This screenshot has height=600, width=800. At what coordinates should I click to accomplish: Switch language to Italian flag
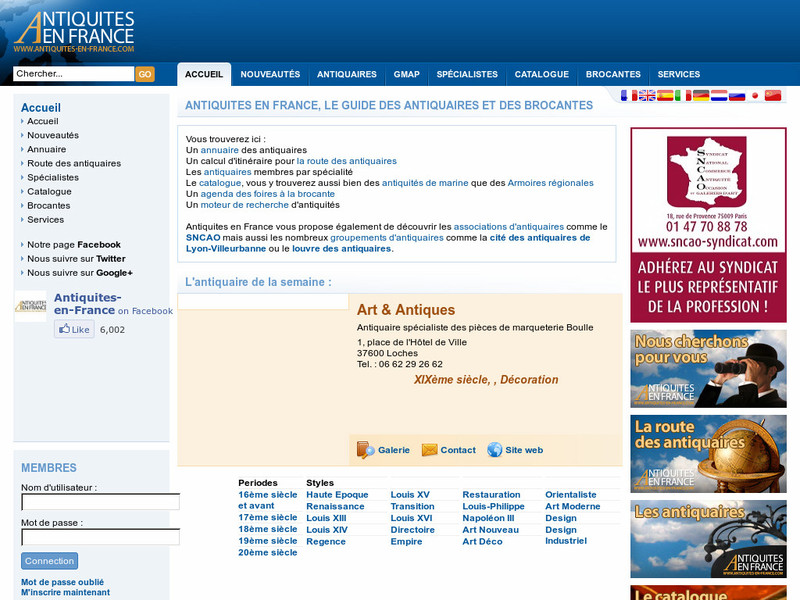click(x=683, y=95)
